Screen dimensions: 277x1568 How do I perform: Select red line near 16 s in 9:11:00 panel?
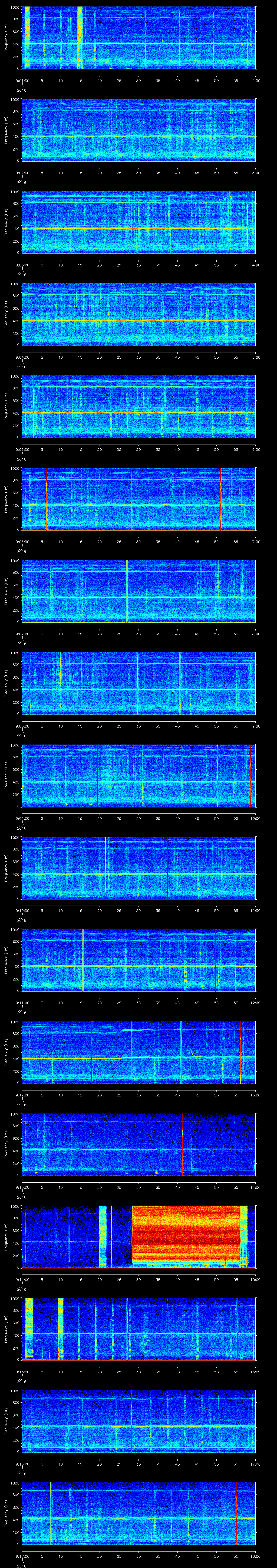point(83,960)
